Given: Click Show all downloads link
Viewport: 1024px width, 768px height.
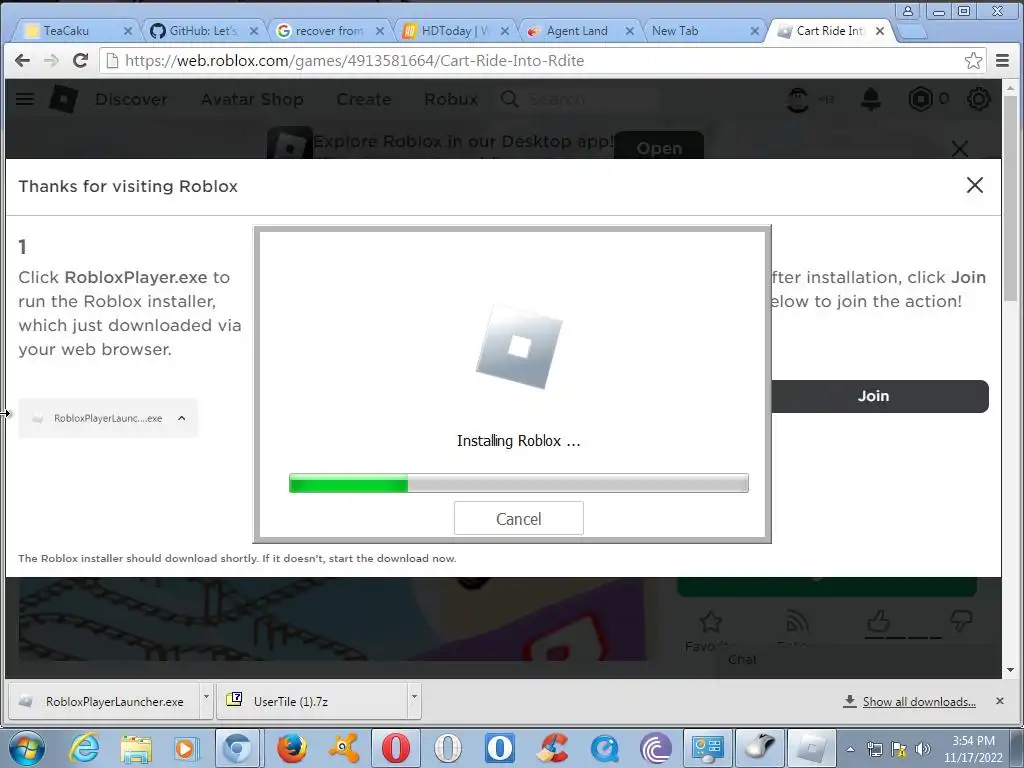Looking at the screenshot, I should (x=919, y=701).
